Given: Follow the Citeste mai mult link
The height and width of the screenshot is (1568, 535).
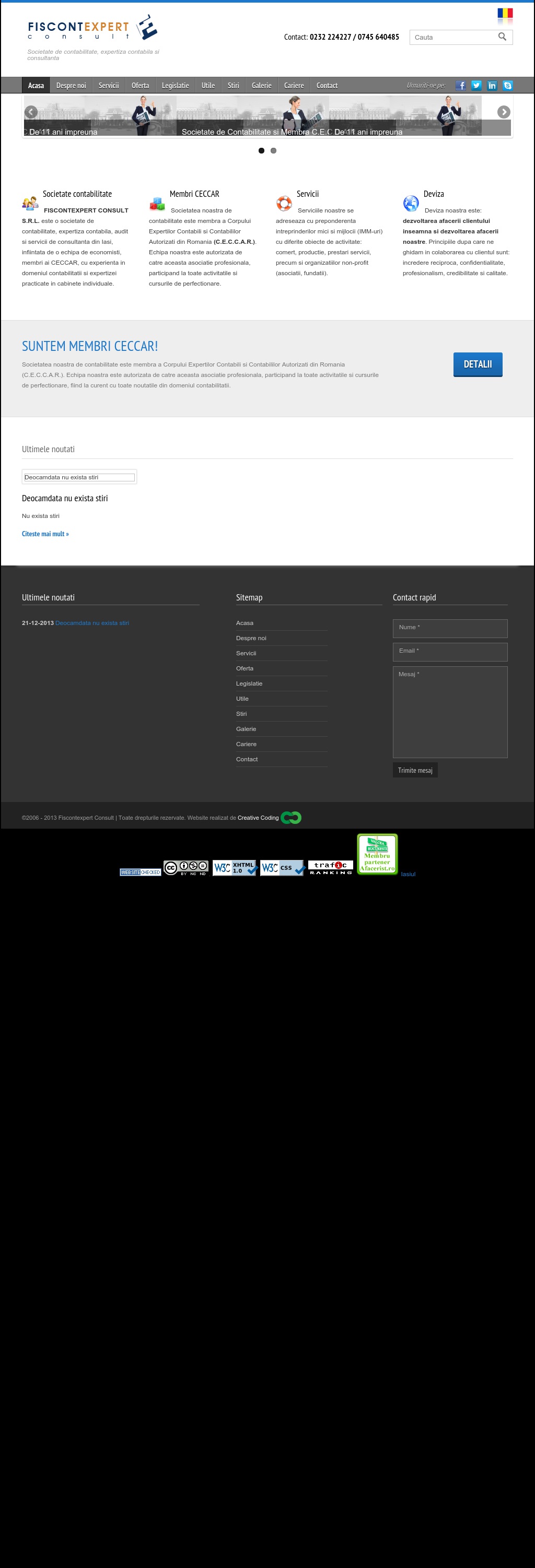Looking at the screenshot, I should click(45, 534).
